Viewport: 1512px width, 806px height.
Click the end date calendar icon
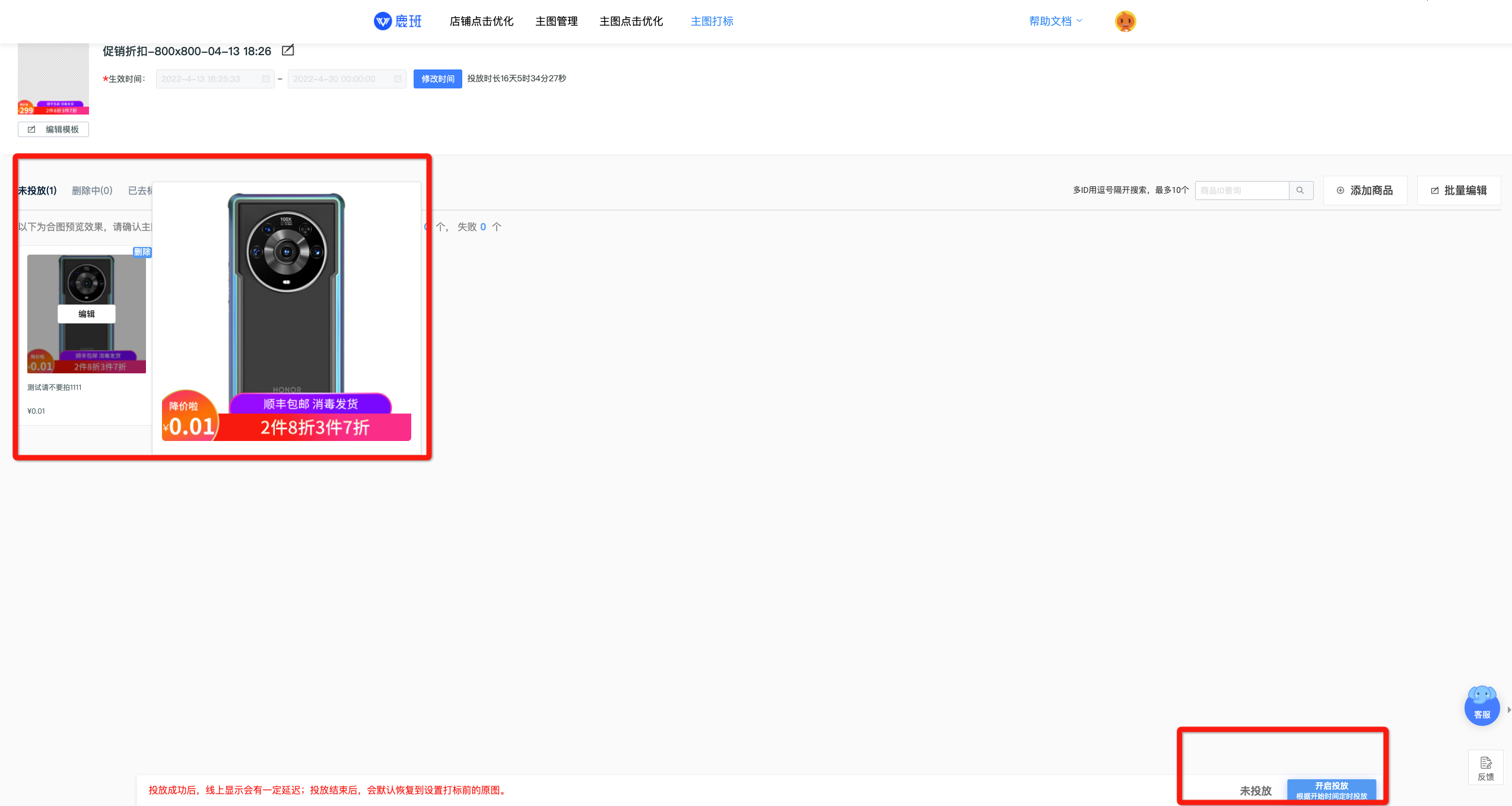pyautogui.click(x=398, y=79)
